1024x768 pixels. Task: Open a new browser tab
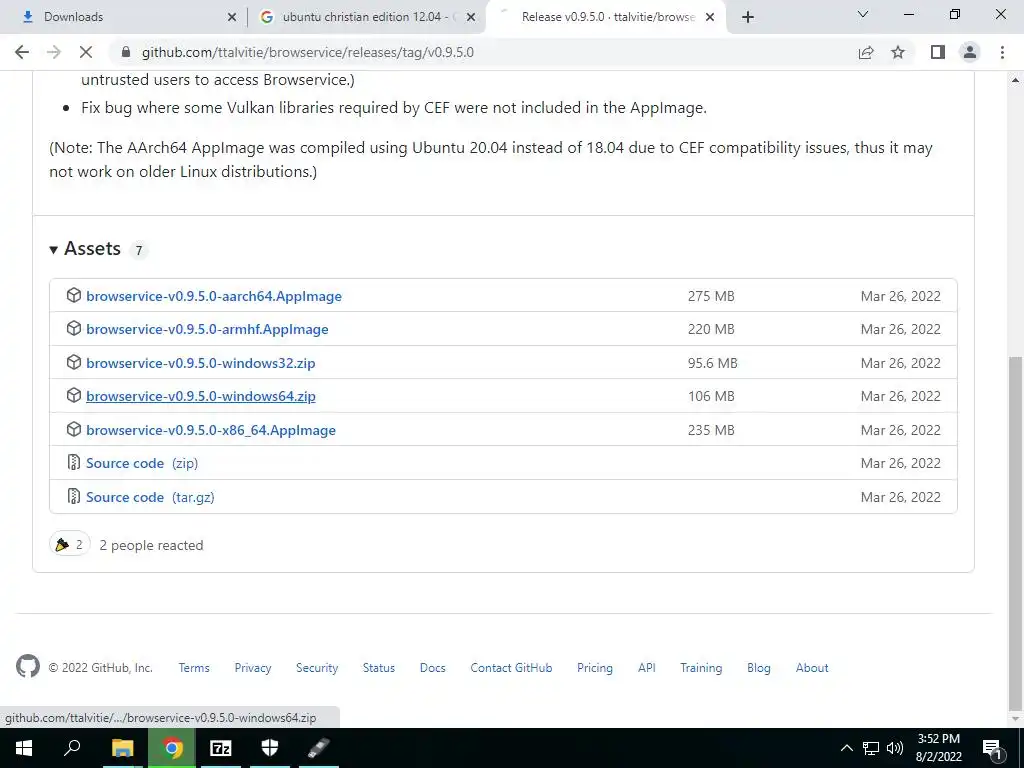tap(748, 17)
